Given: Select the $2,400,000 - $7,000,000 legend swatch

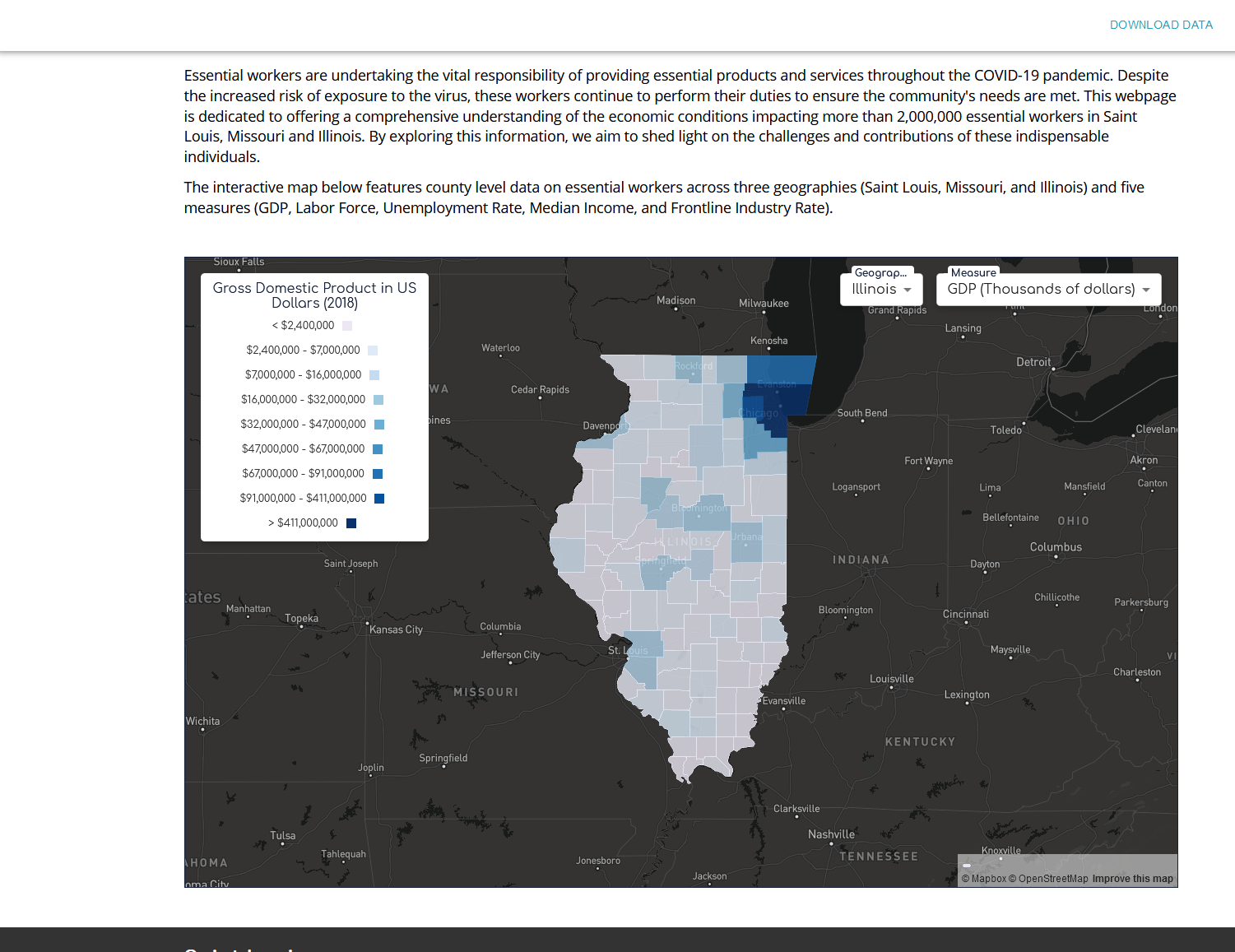Looking at the screenshot, I should 373,351.
